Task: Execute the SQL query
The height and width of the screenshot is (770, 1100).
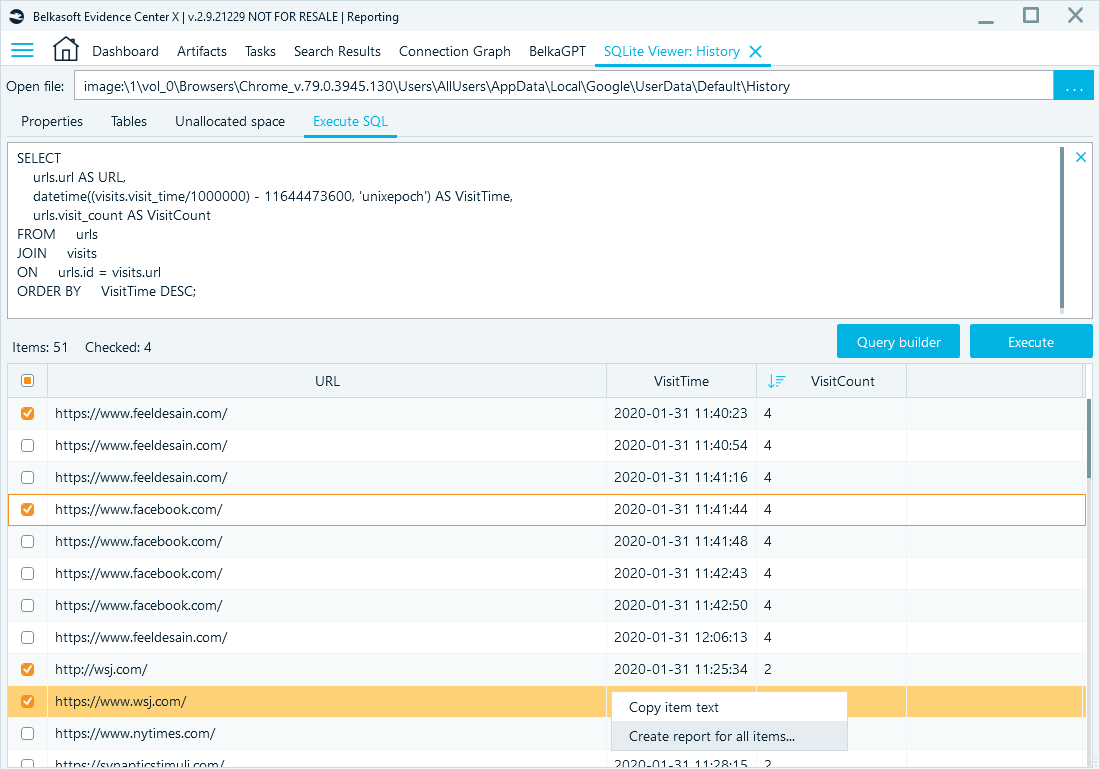Action: pos(1030,340)
